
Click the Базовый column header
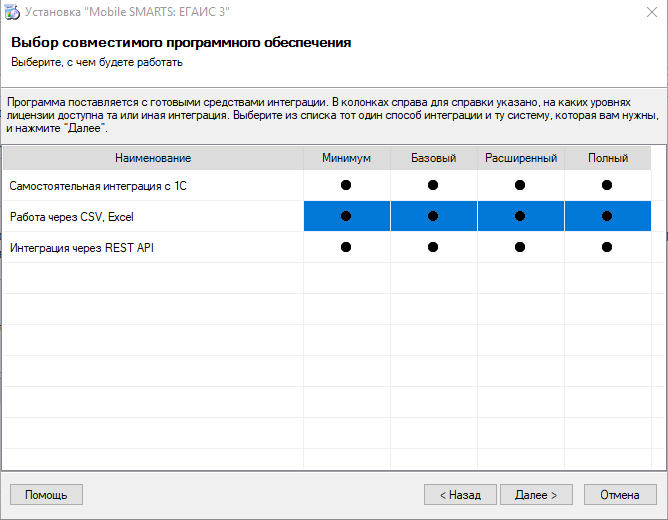click(434, 158)
